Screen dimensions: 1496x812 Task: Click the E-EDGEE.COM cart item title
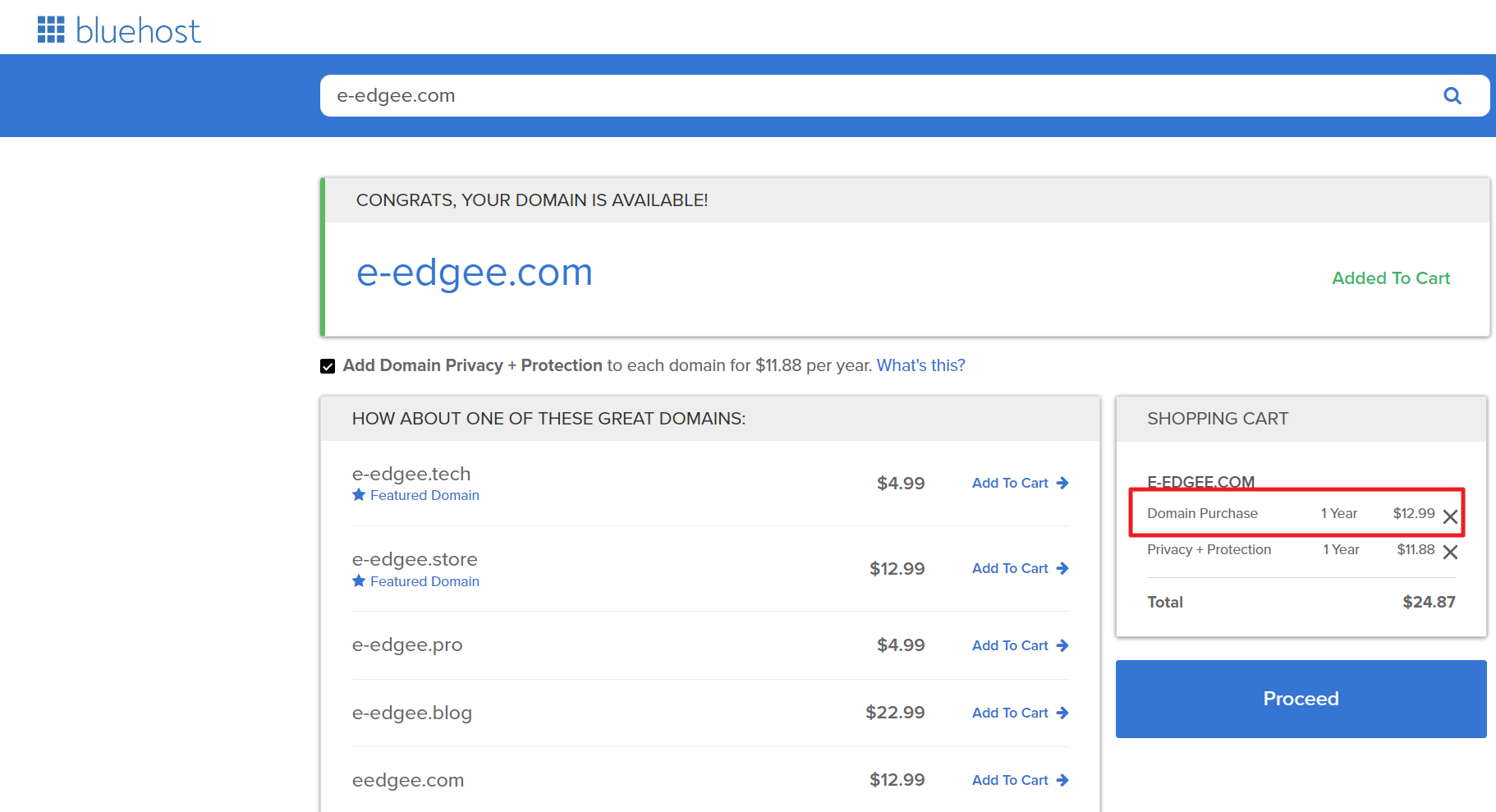[1200, 482]
